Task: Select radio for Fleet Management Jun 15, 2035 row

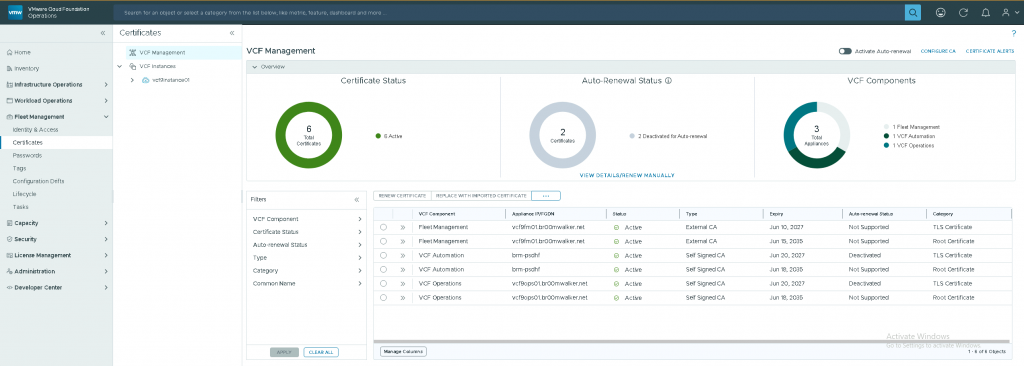Action: pos(383,241)
